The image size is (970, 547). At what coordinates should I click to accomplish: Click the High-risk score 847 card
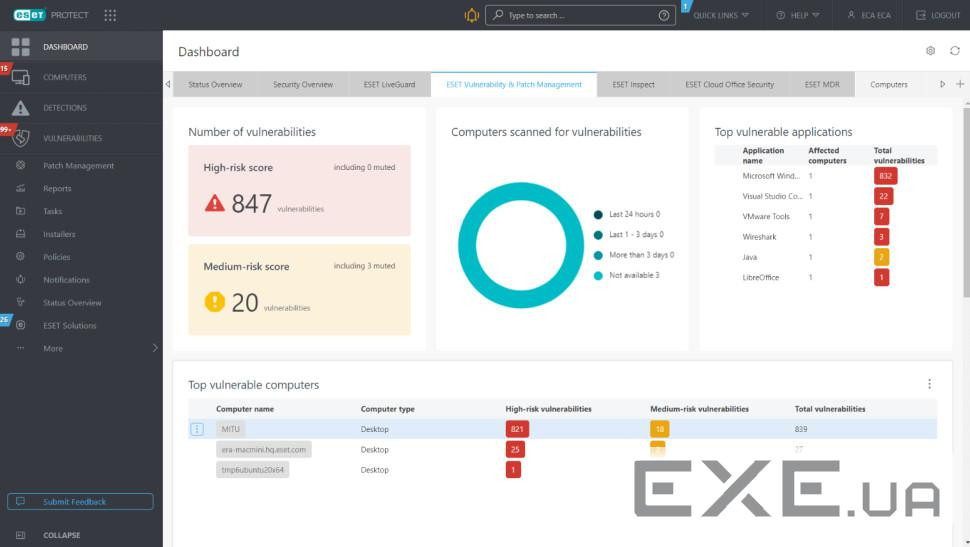(x=299, y=191)
